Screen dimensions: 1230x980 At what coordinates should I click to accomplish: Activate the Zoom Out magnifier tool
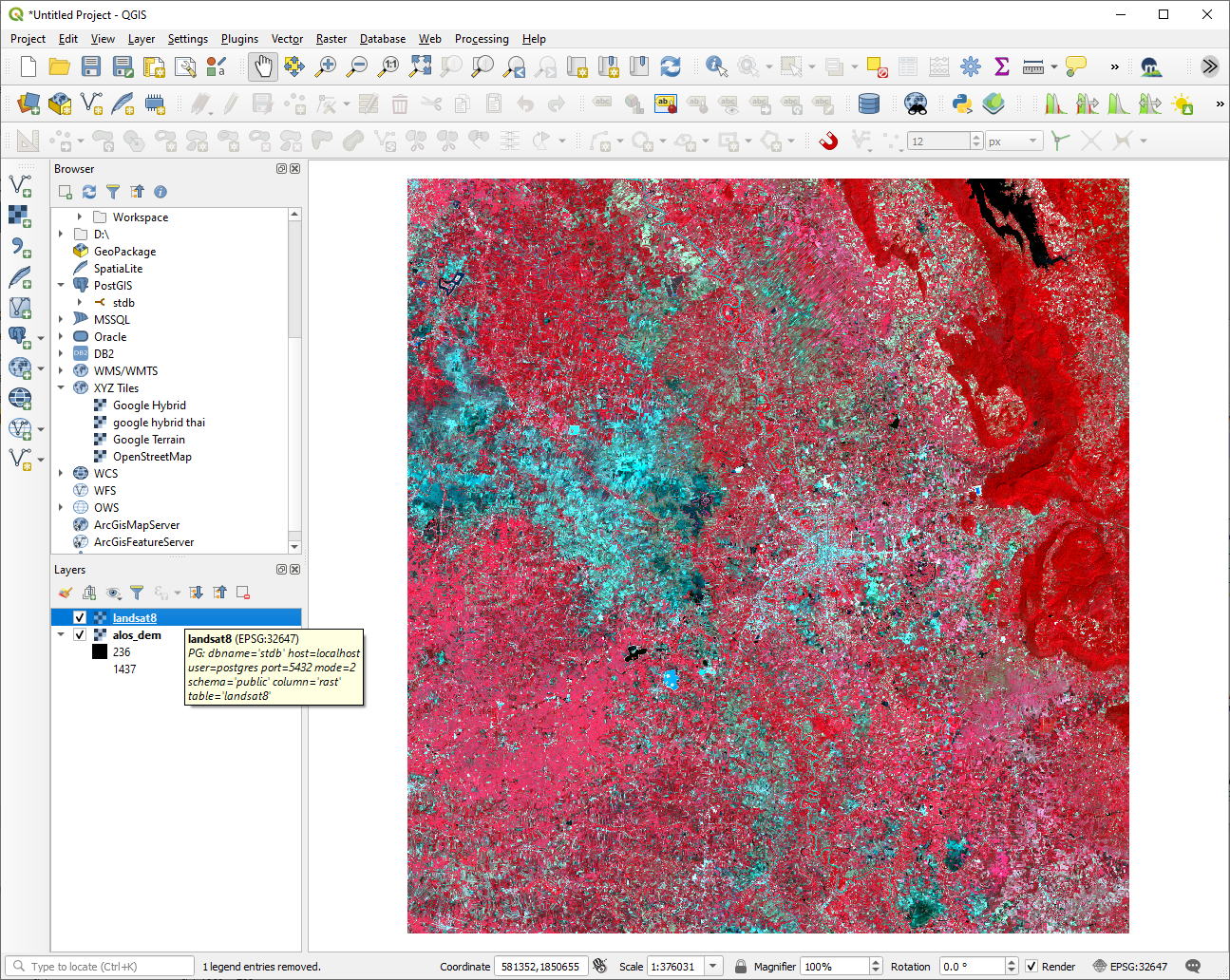pyautogui.click(x=357, y=66)
